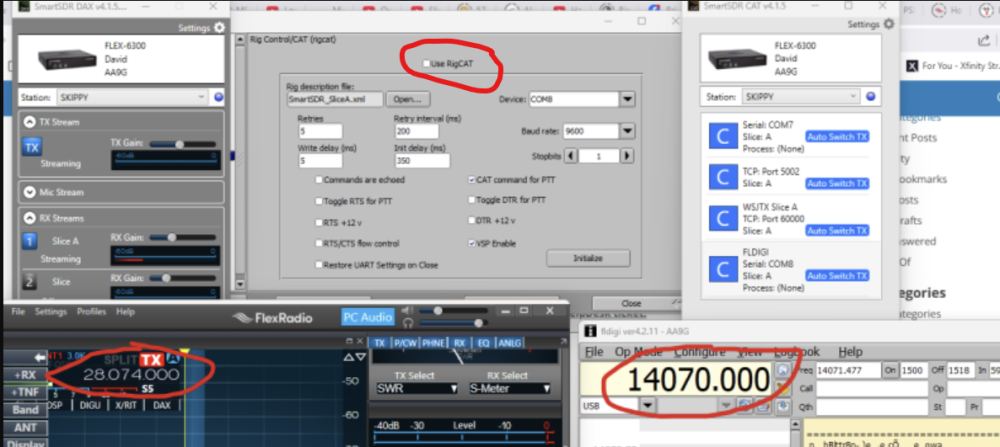
Task: Toggle the DTR +12 v checkbox
Action: pyautogui.click(x=472, y=221)
